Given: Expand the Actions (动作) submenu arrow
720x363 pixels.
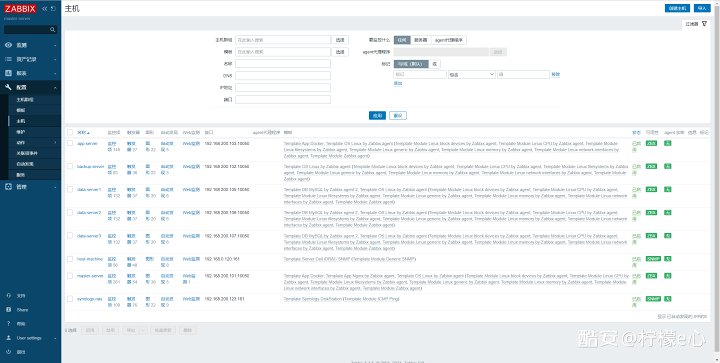Looking at the screenshot, I should coord(55,143).
